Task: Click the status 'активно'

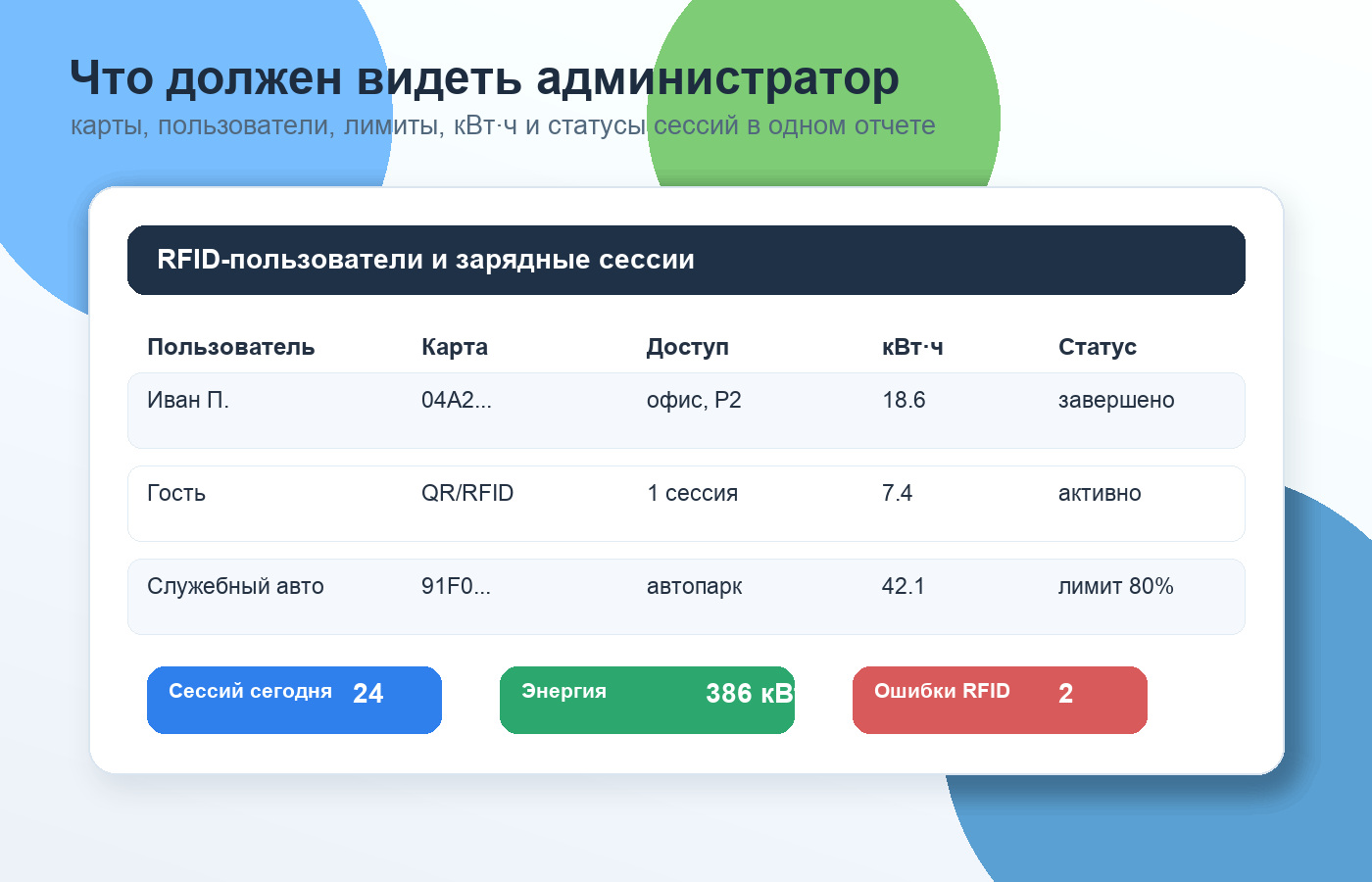Action: pos(1100,493)
